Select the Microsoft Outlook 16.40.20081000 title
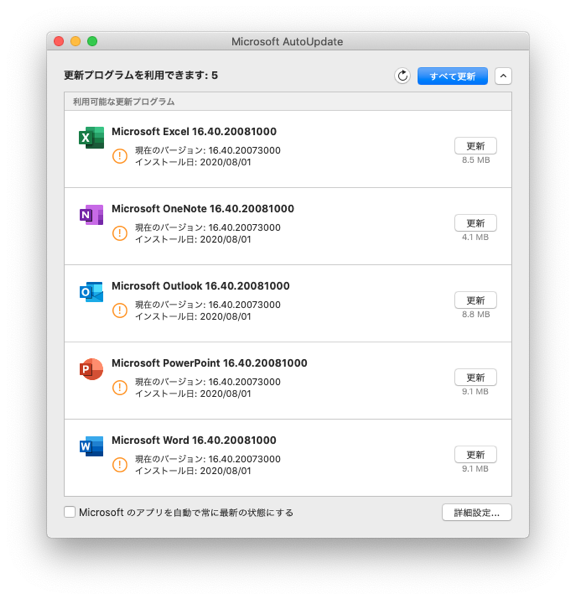The height and width of the screenshot is (600, 576). coord(201,286)
